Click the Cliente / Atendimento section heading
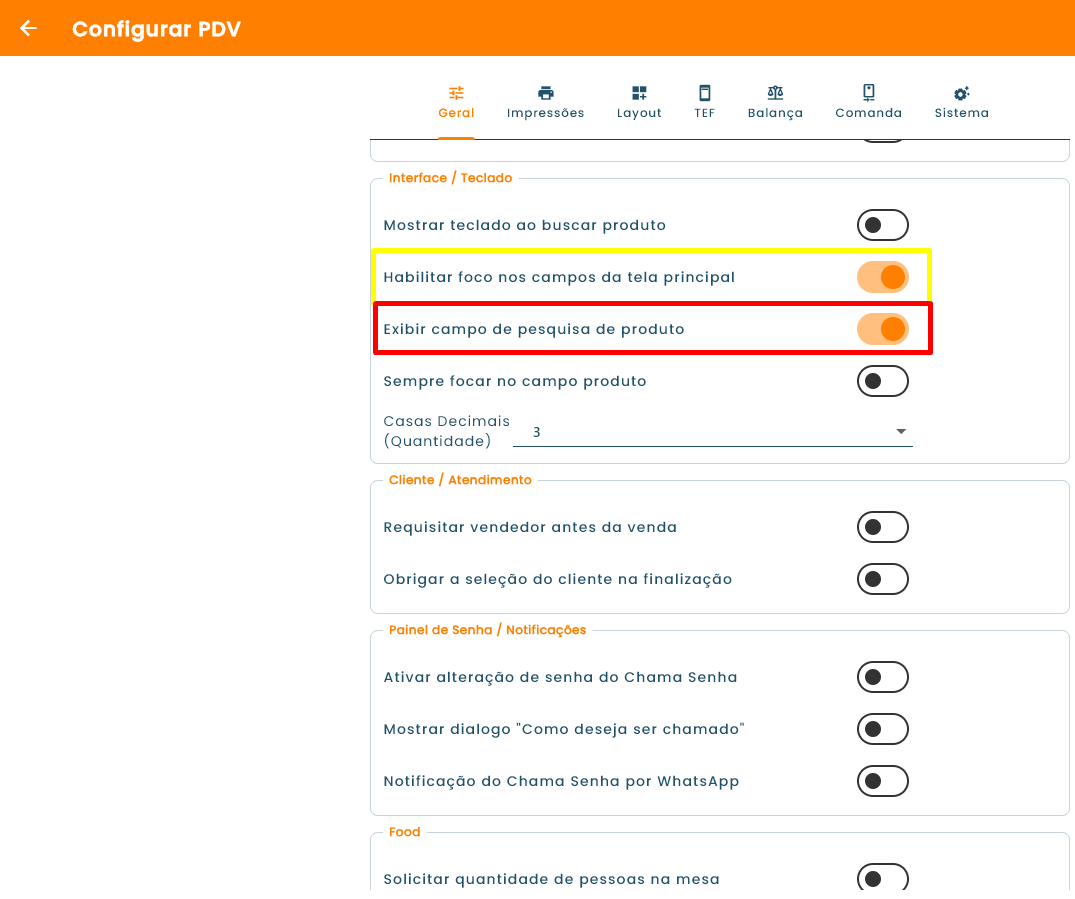 [460, 480]
